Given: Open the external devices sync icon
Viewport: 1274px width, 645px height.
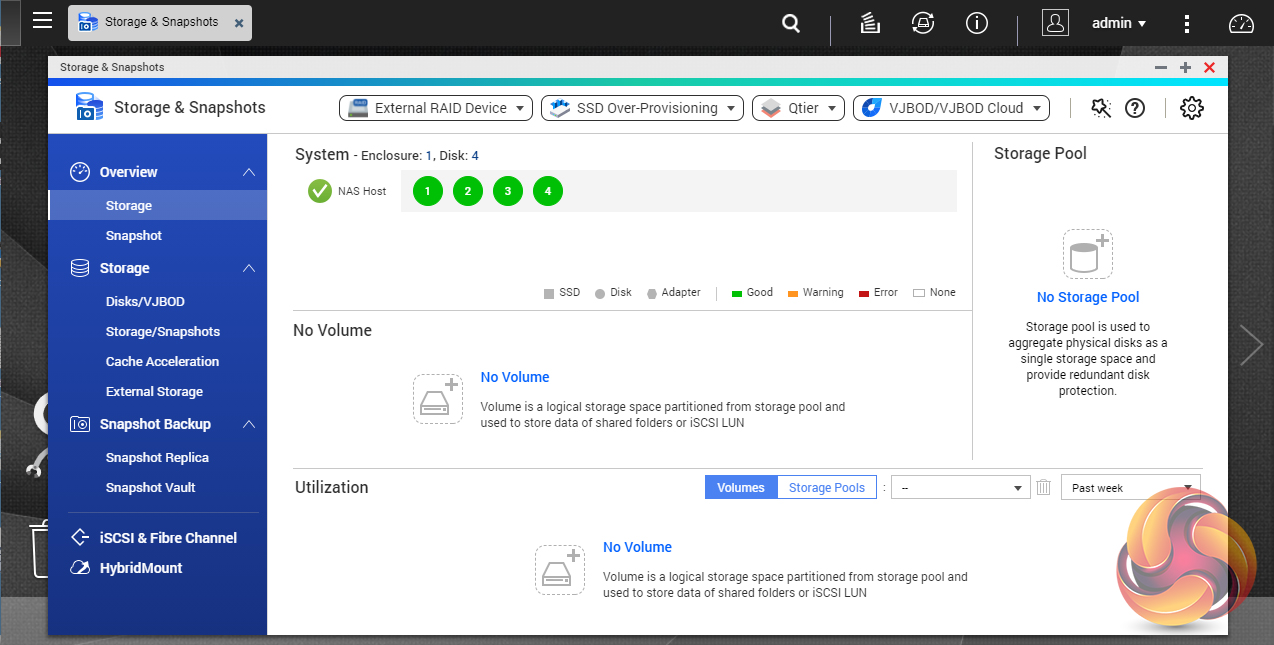Looking at the screenshot, I should coord(923,23).
